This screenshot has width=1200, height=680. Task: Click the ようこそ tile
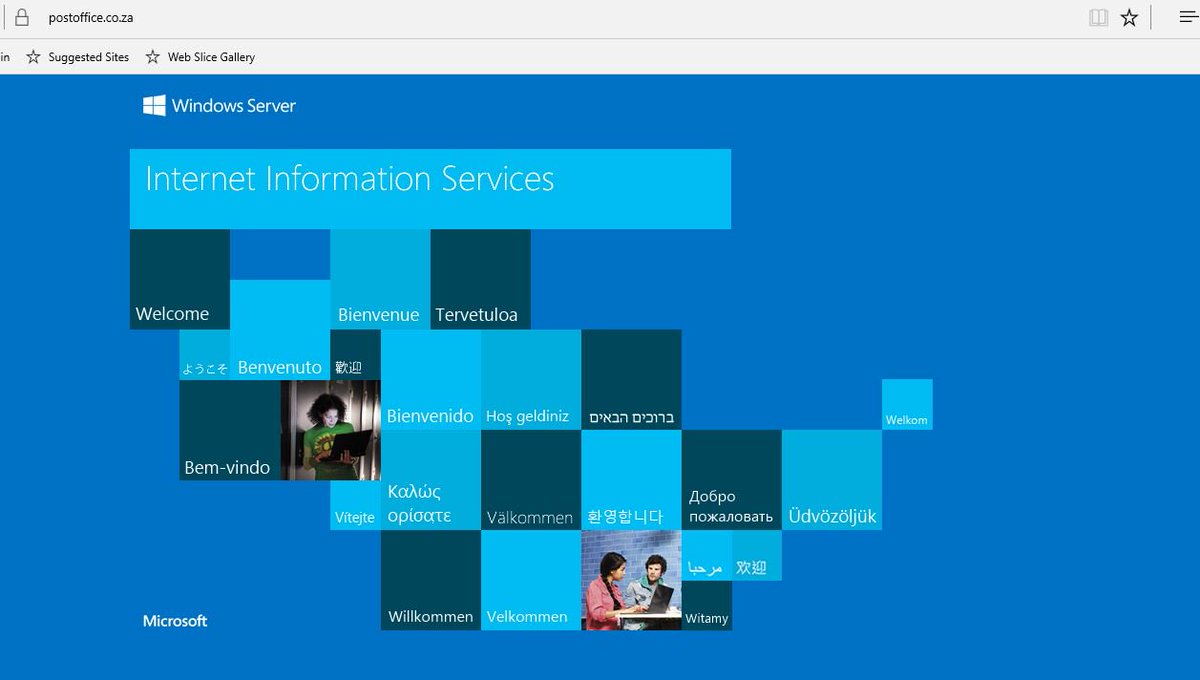pos(205,354)
